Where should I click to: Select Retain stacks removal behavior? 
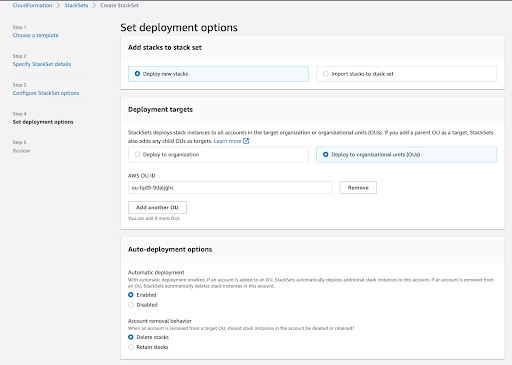coord(131,347)
